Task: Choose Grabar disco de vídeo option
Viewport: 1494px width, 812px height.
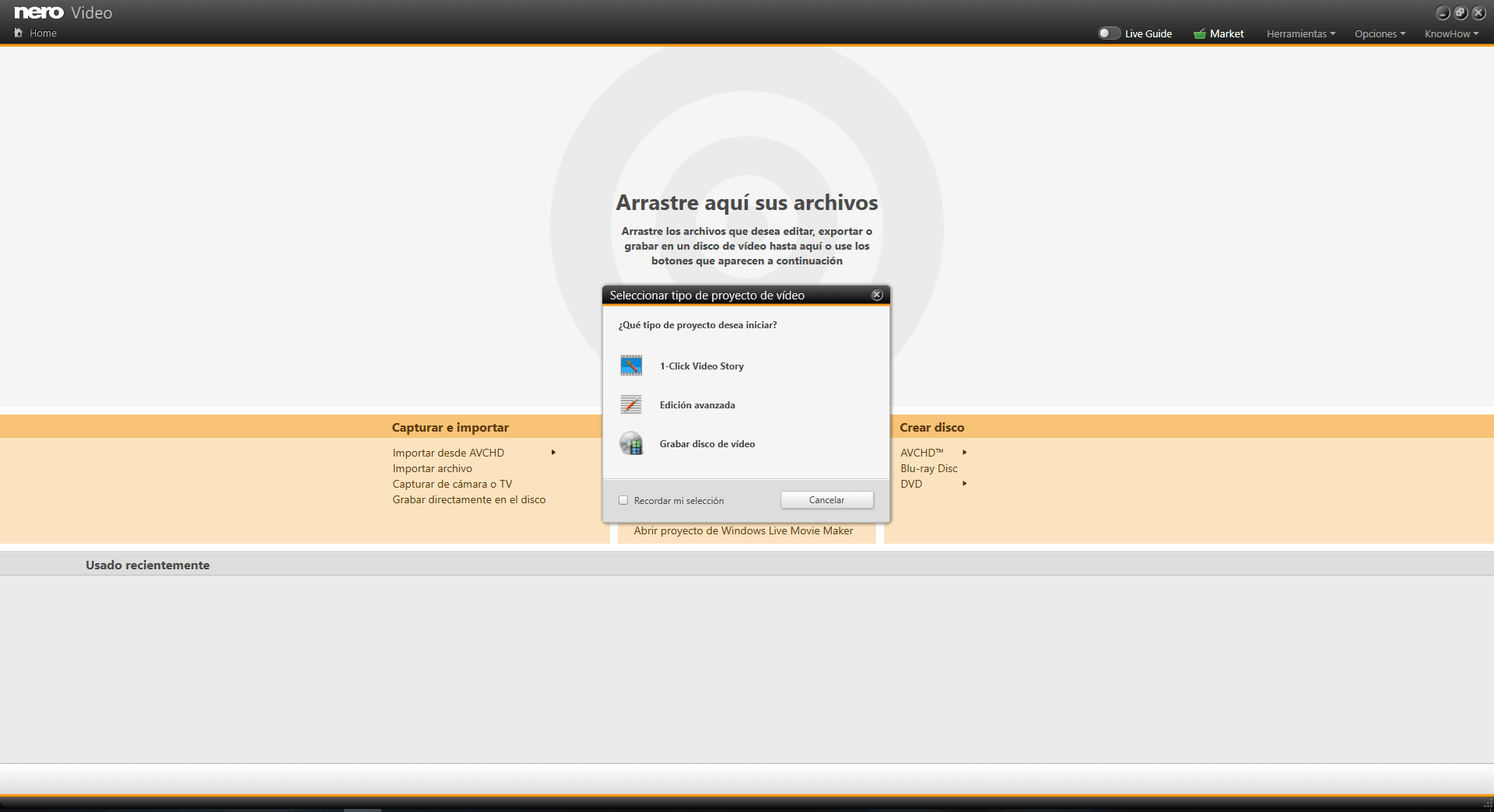Action: pyautogui.click(x=707, y=444)
